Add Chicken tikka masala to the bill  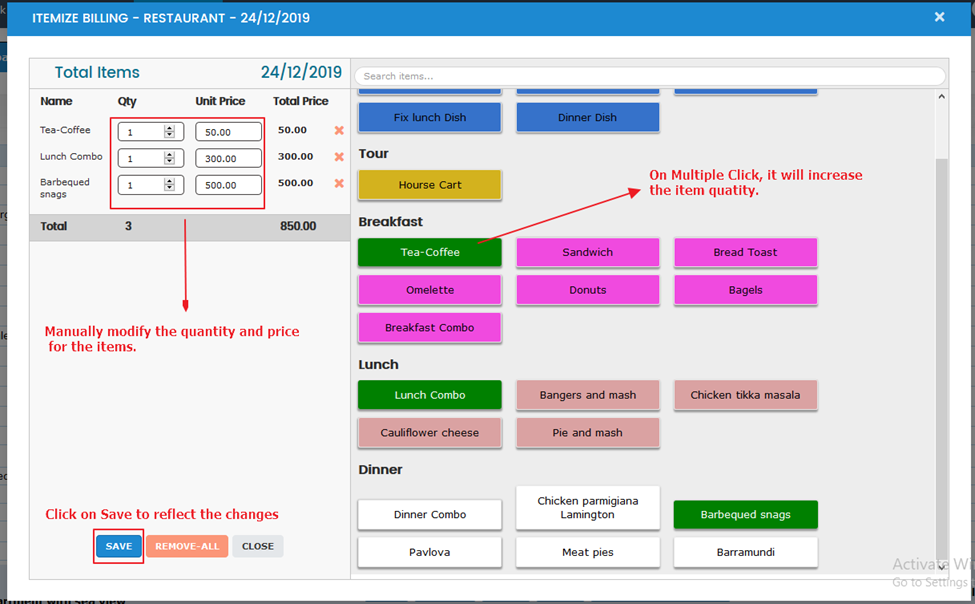pyautogui.click(x=745, y=395)
